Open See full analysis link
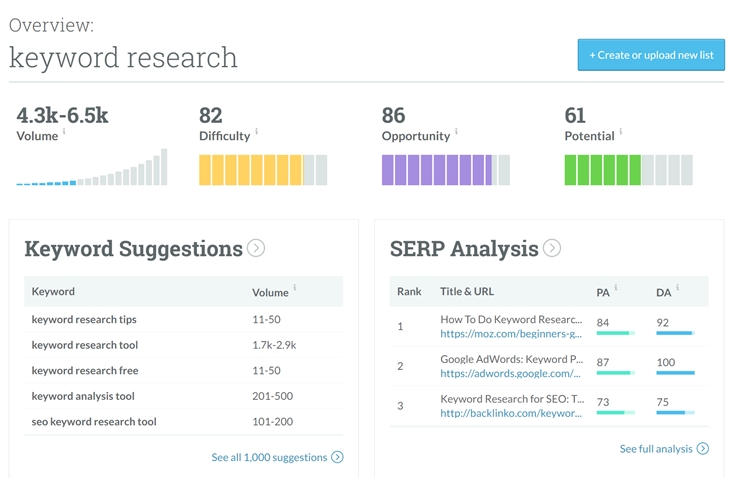 [663, 449]
